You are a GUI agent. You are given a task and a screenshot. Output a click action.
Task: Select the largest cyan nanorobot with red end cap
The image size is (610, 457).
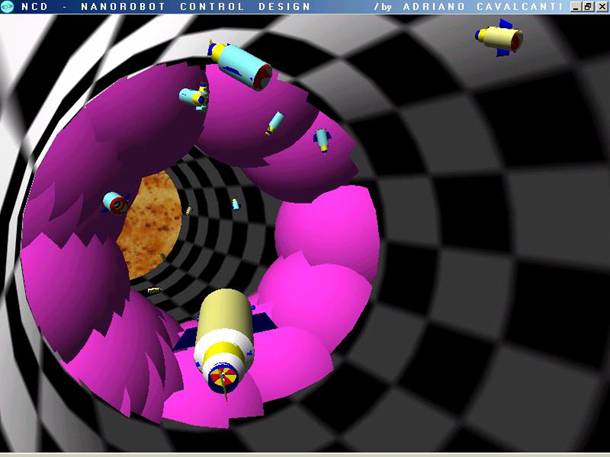(240, 64)
